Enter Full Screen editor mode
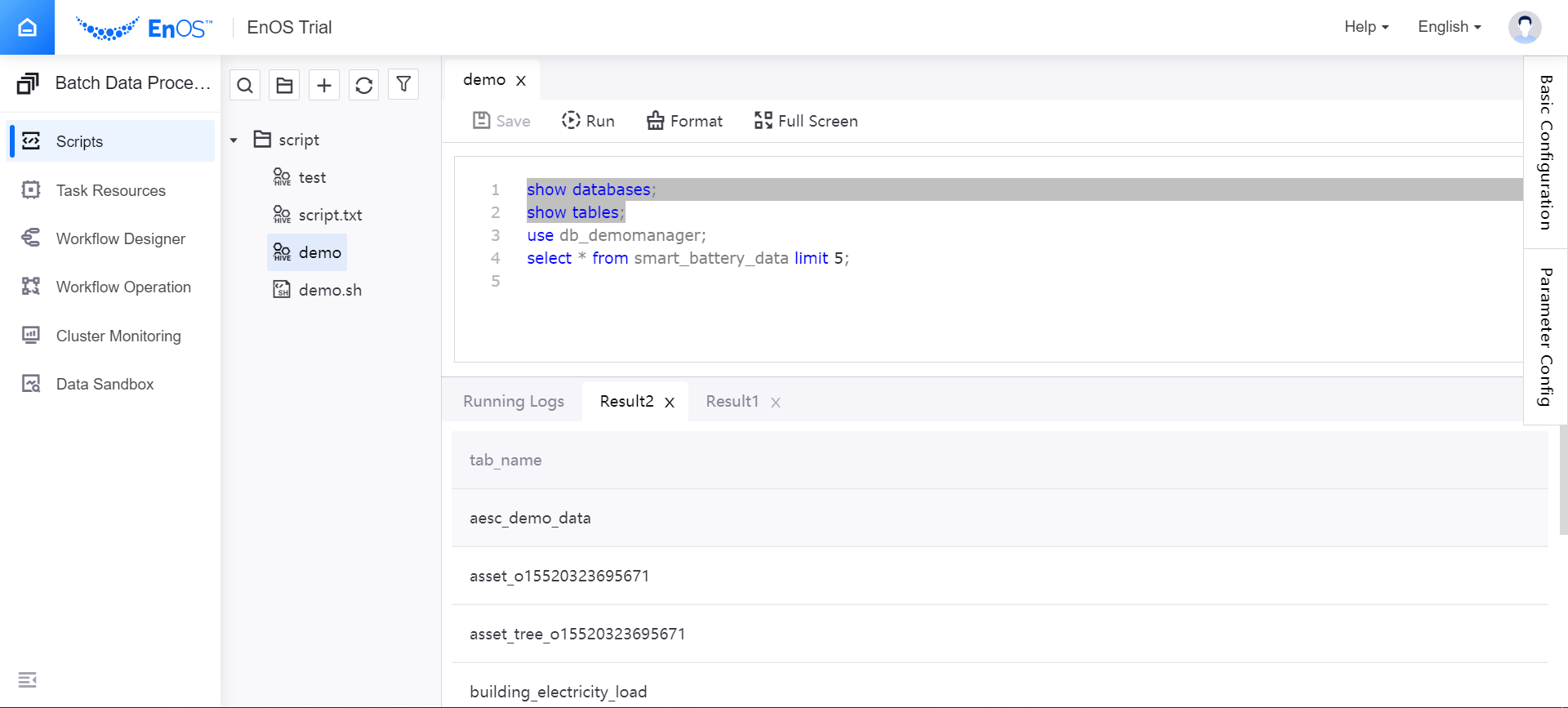Screen dimensions: 1568x708 click(x=806, y=121)
